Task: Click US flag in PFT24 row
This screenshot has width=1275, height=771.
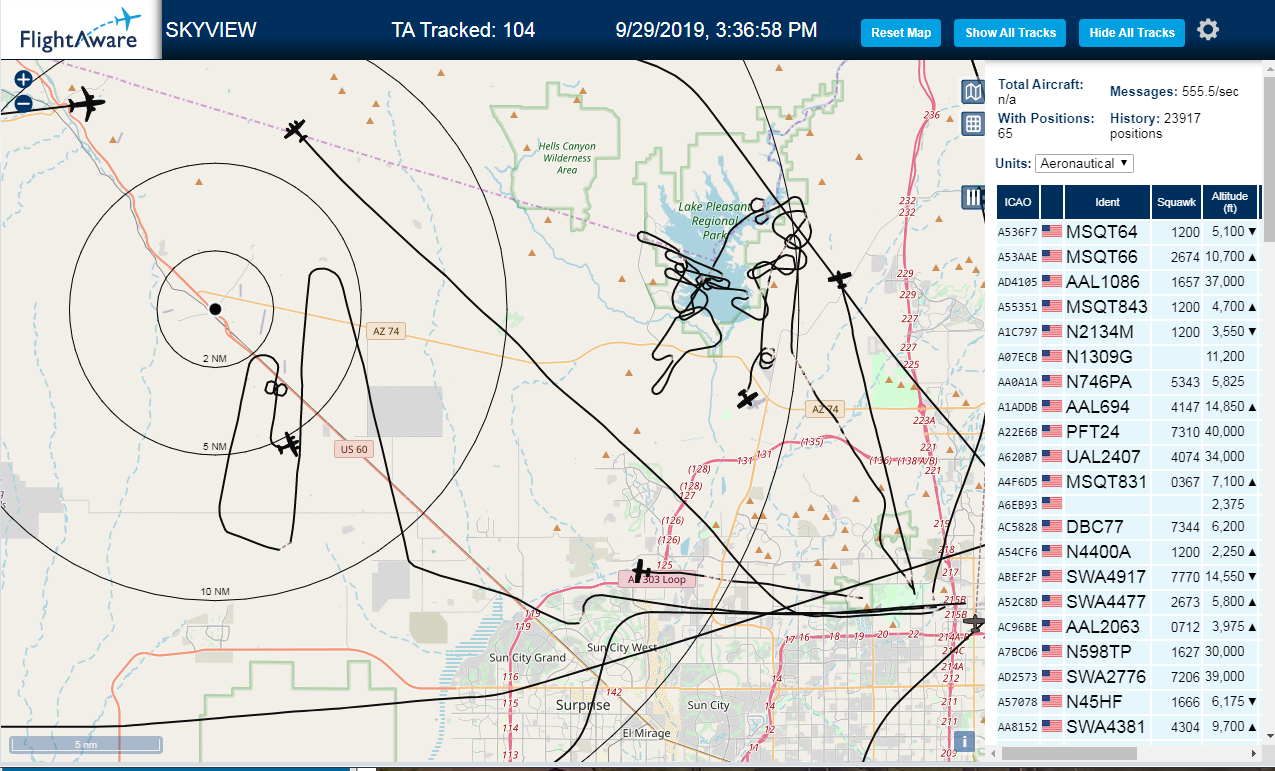Action: [1052, 431]
